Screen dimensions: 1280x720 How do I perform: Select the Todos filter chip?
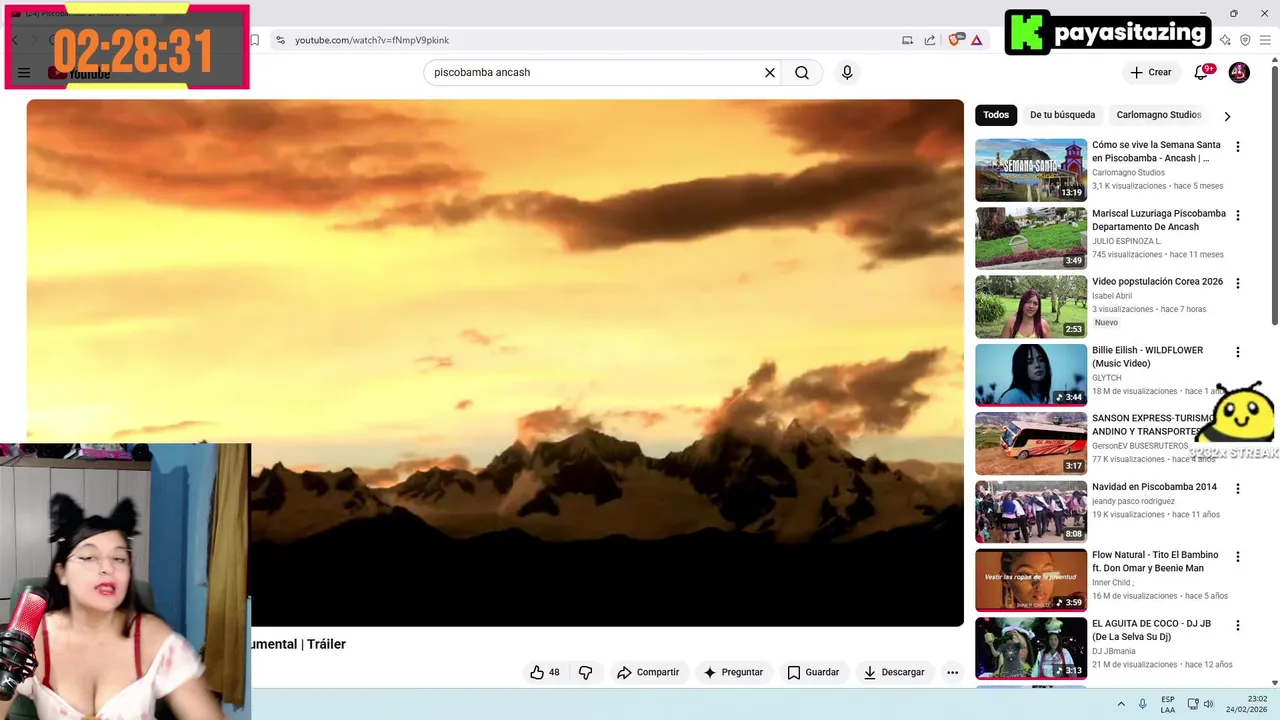(996, 115)
